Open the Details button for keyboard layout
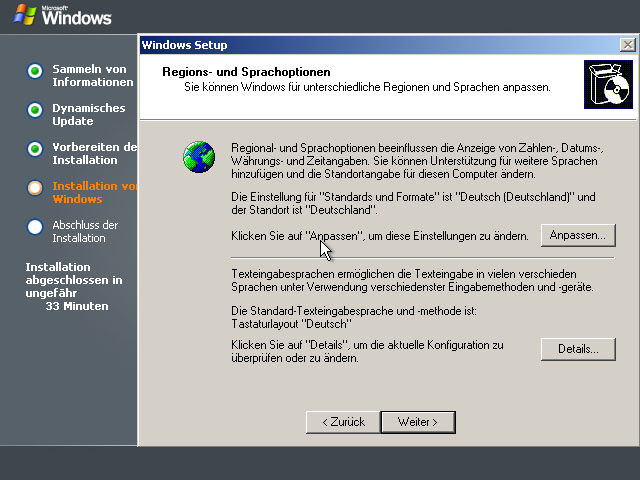640x480 pixels. pos(578,349)
